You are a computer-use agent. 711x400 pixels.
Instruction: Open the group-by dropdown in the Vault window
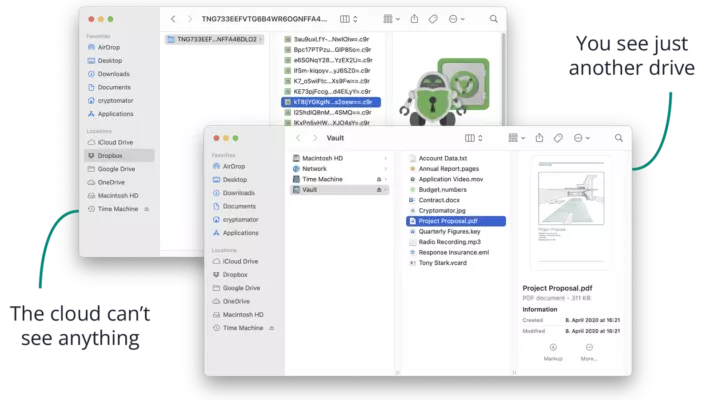[x=516, y=138]
